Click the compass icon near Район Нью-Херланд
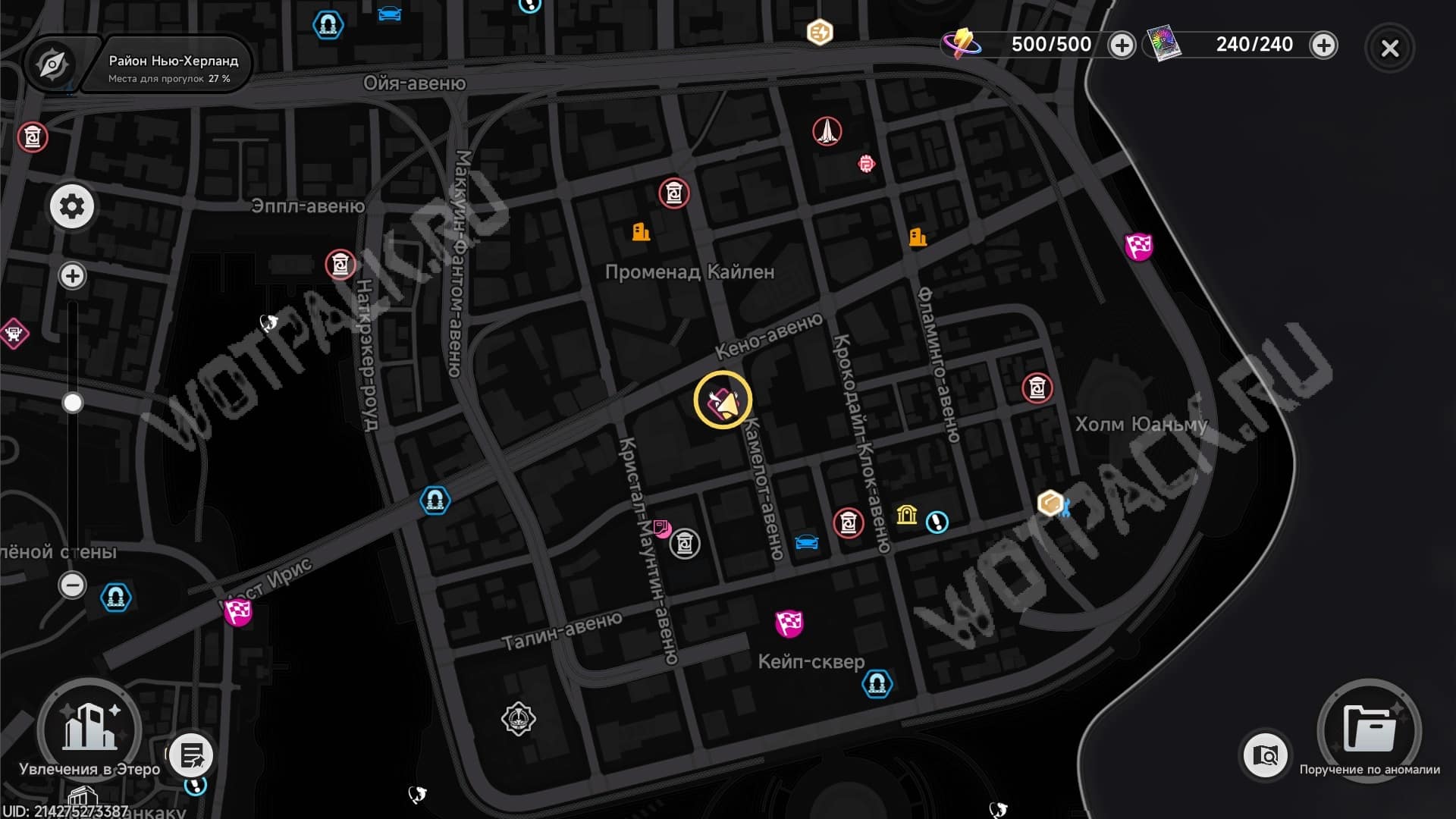 [52, 64]
